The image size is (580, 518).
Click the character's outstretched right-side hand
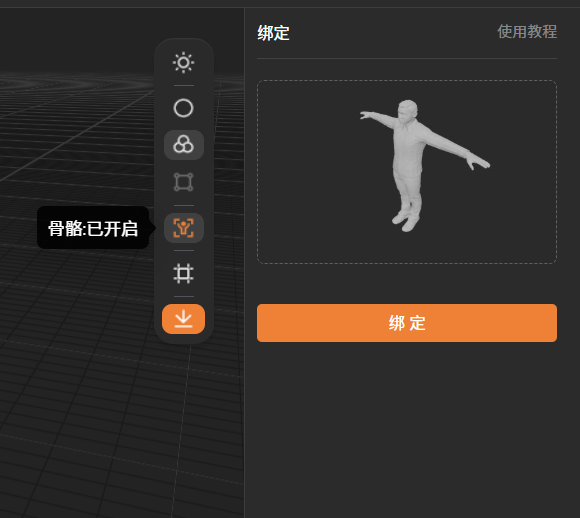coord(479,162)
